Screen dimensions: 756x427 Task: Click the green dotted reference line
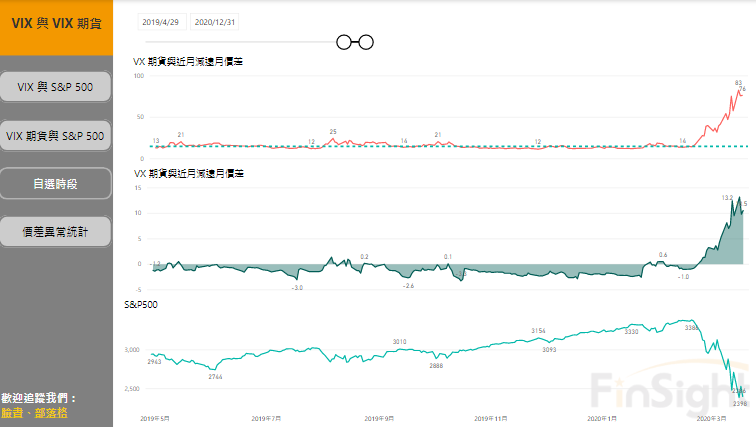click(400, 146)
